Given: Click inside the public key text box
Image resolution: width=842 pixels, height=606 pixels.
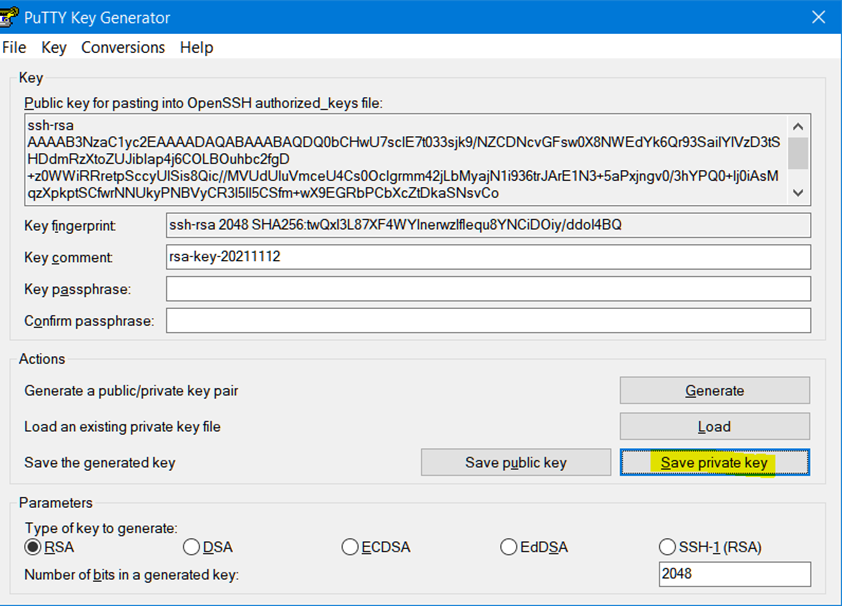Looking at the screenshot, I should [406, 159].
